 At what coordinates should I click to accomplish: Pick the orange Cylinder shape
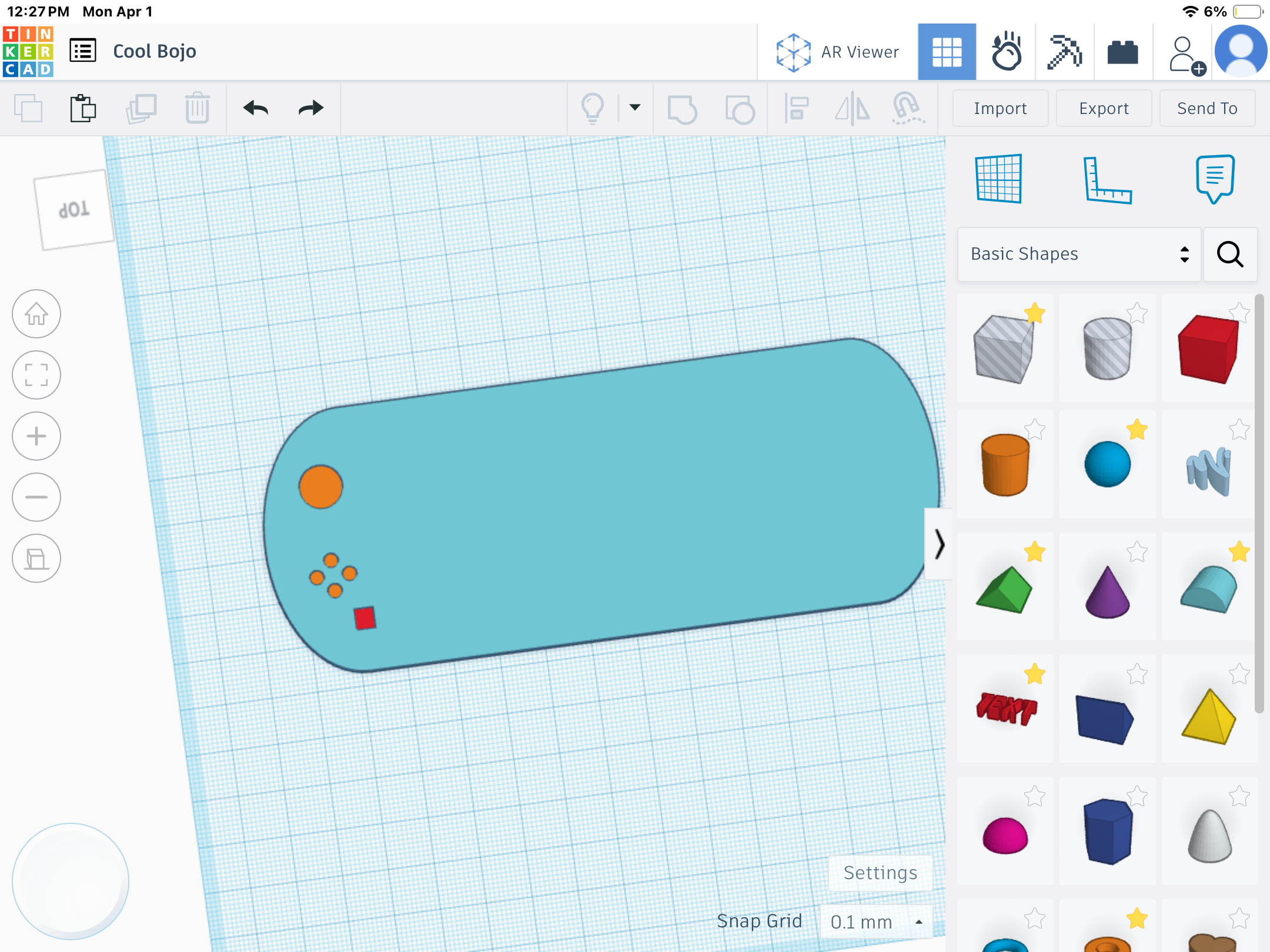click(1005, 465)
